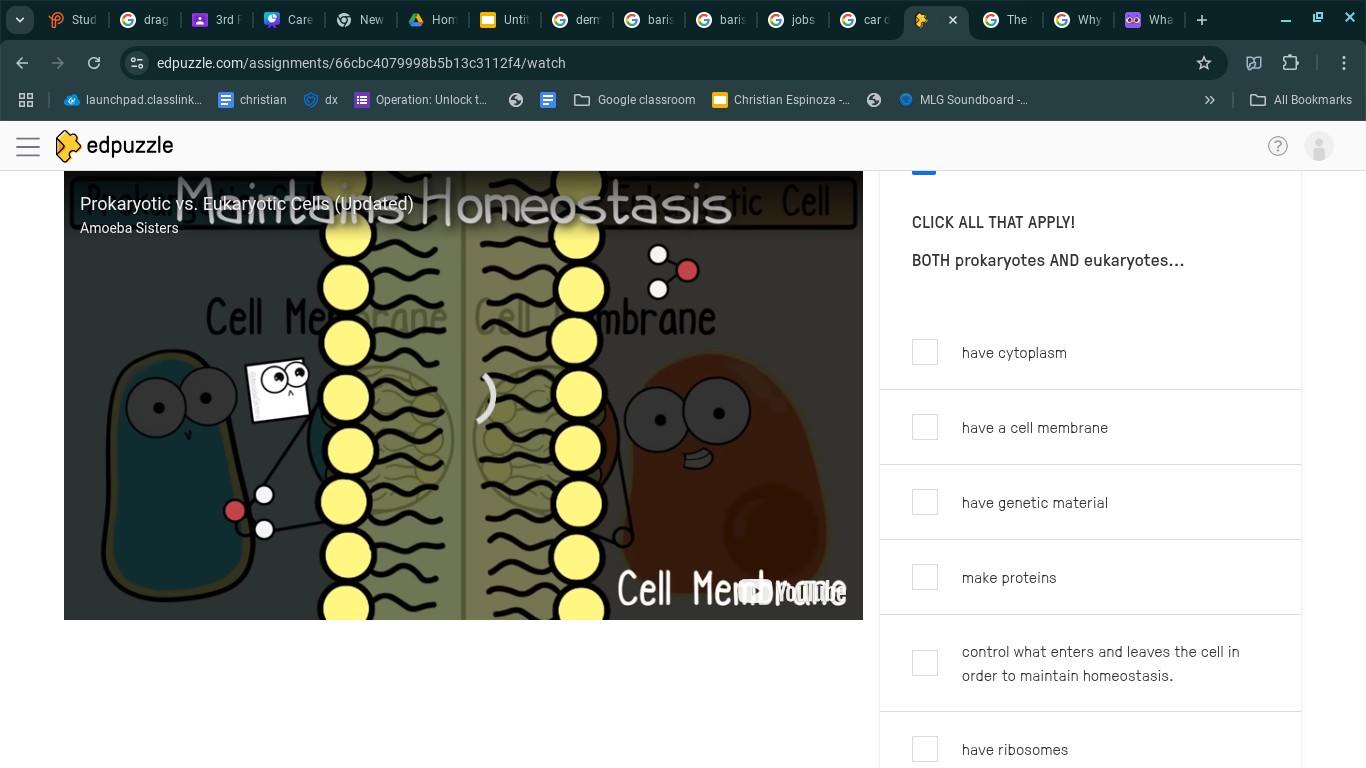Switch to the 'The' Google tab

pyautogui.click(x=1007, y=20)
